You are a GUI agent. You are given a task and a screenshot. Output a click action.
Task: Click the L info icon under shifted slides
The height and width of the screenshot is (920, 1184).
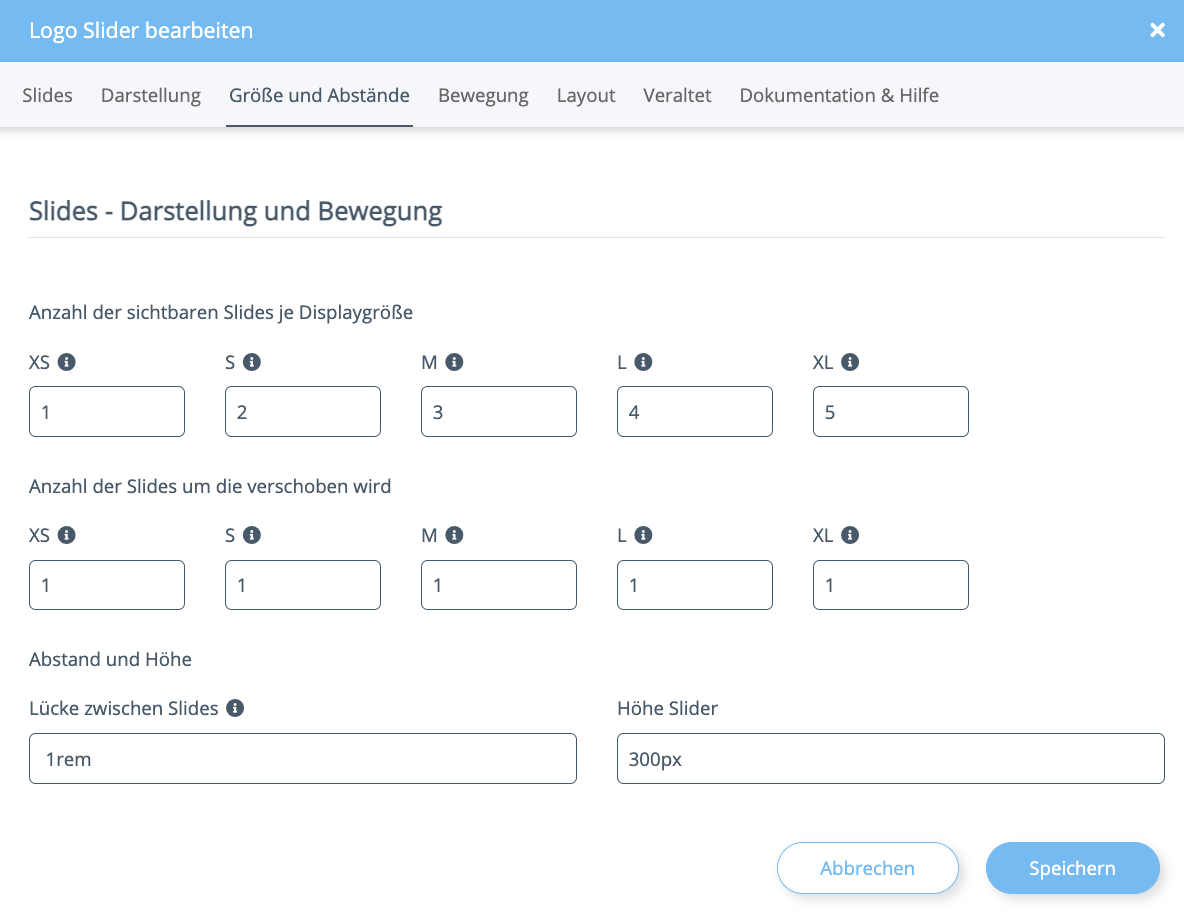click(x=643, y=535)
